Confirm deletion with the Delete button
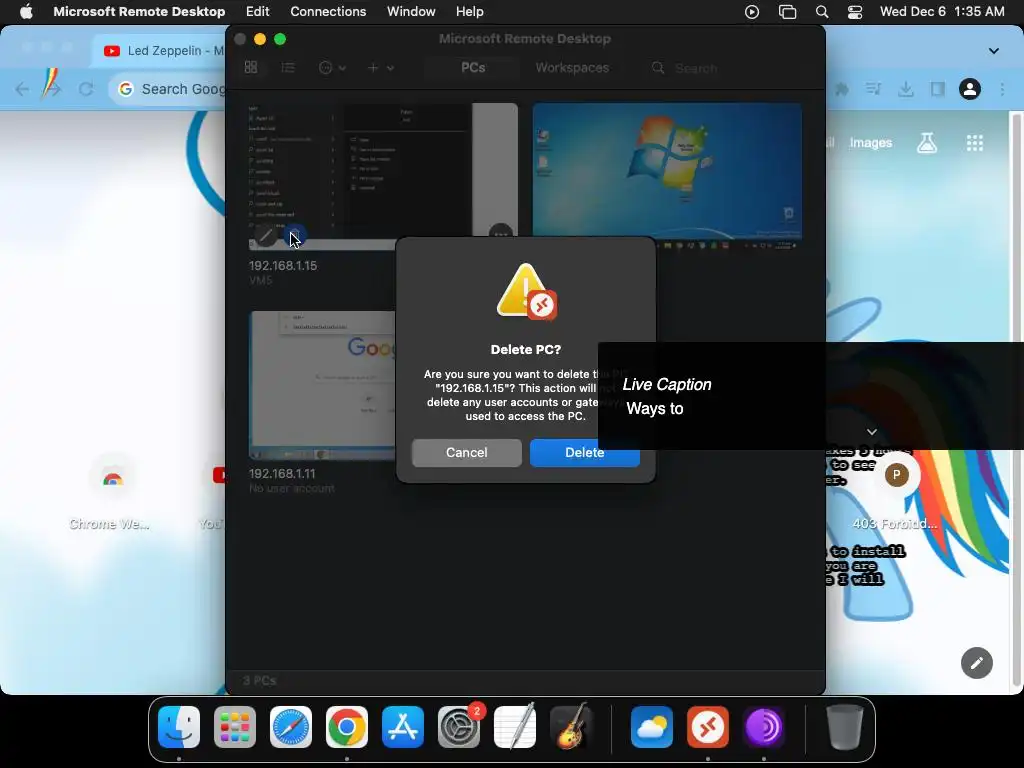This screenshot has height=768, width=1024. coord(584,453)
